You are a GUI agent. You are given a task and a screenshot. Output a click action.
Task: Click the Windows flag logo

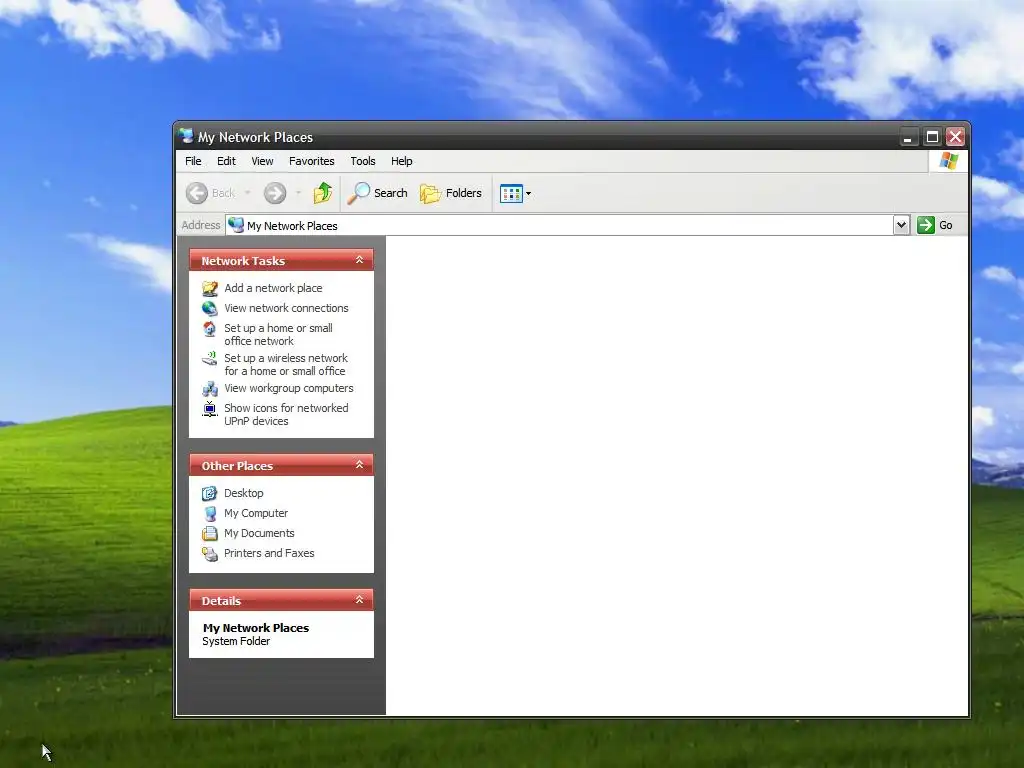[x=948, y=161]
